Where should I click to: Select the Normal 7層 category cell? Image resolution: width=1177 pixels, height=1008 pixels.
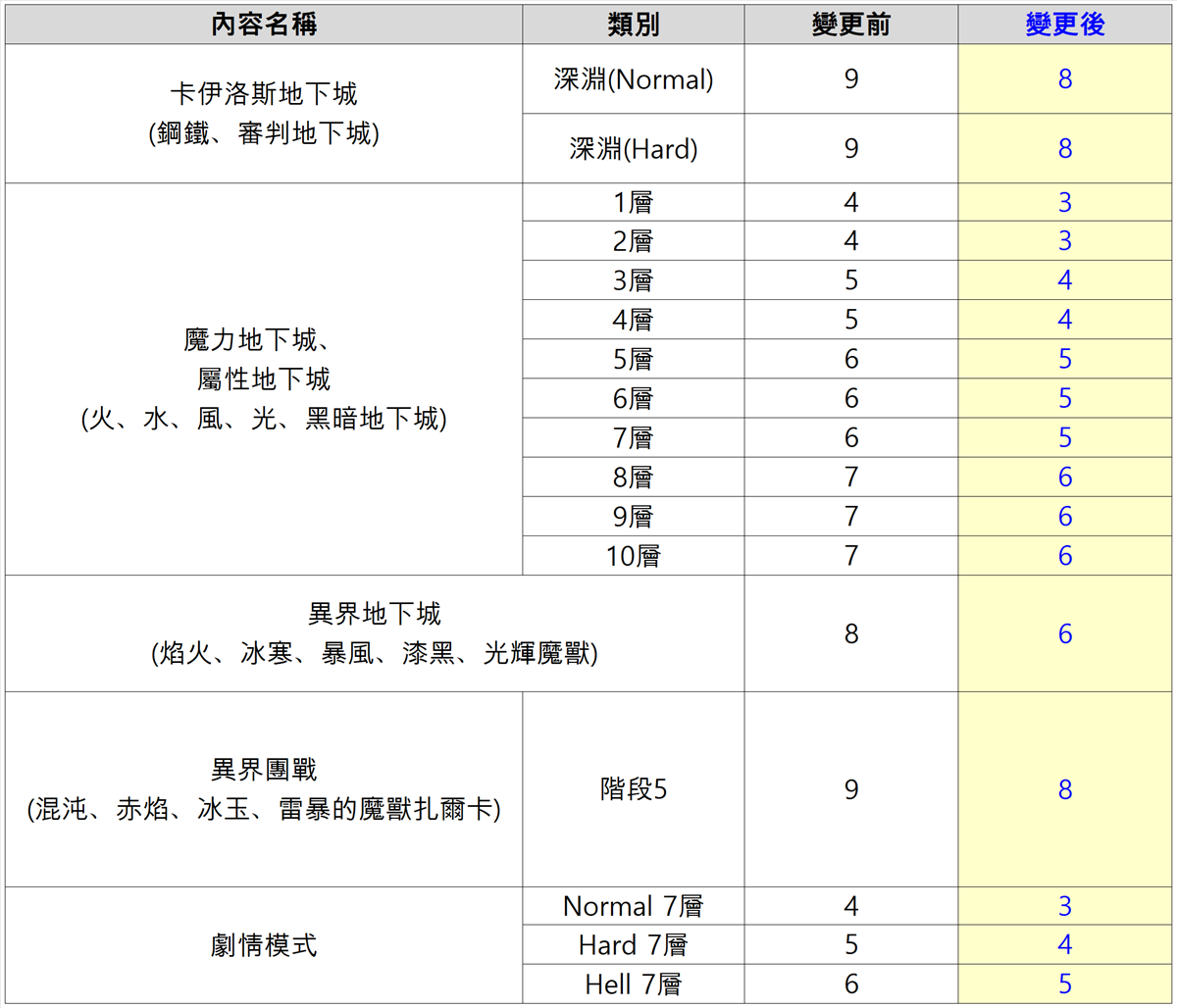pos(633,906)
